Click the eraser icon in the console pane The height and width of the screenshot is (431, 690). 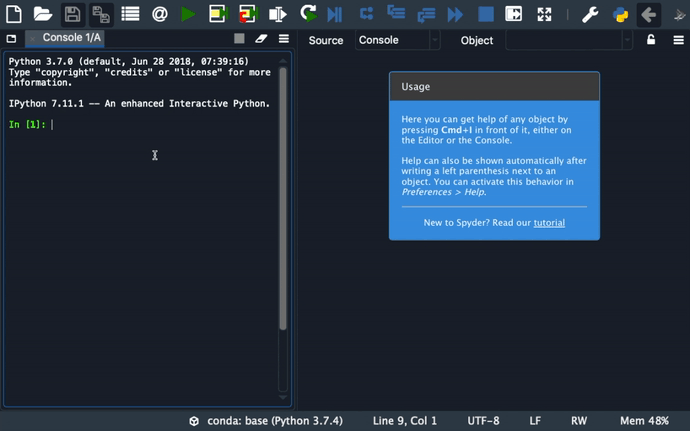261,39
